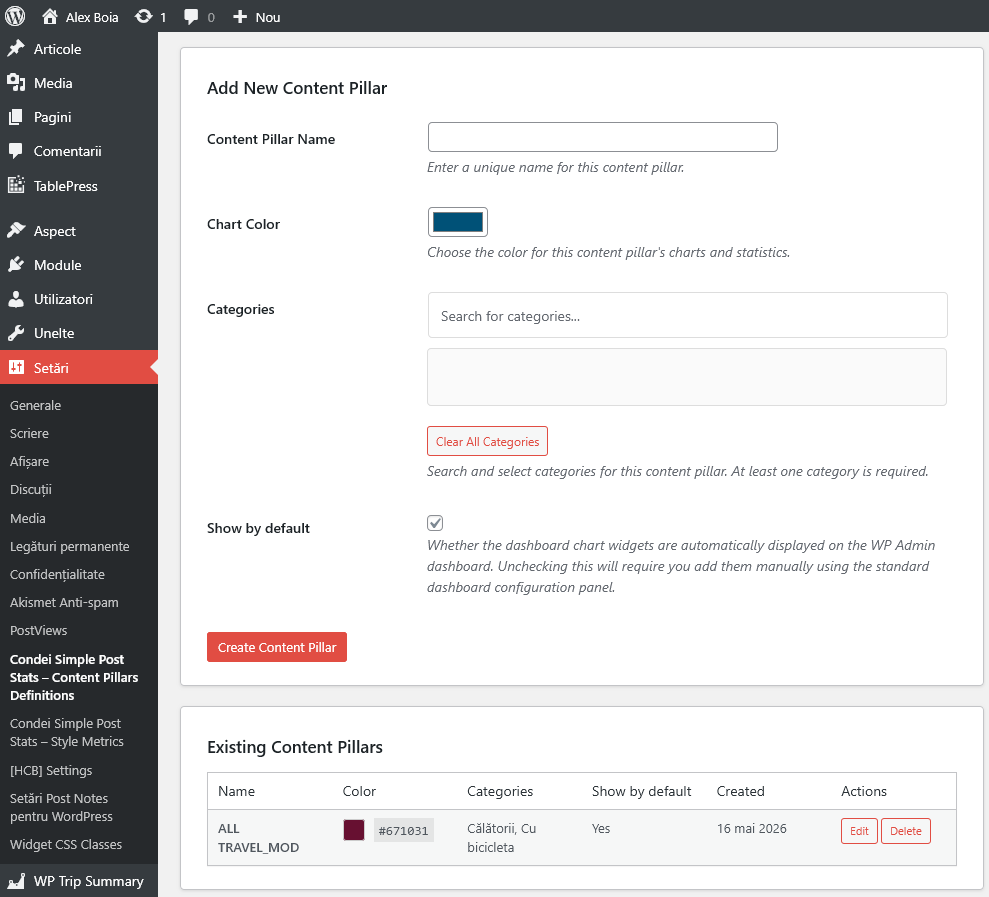Viewport: 989px width, 897px height.
Task: Open the Chart Color picker swatch
Action: [458, 222]
